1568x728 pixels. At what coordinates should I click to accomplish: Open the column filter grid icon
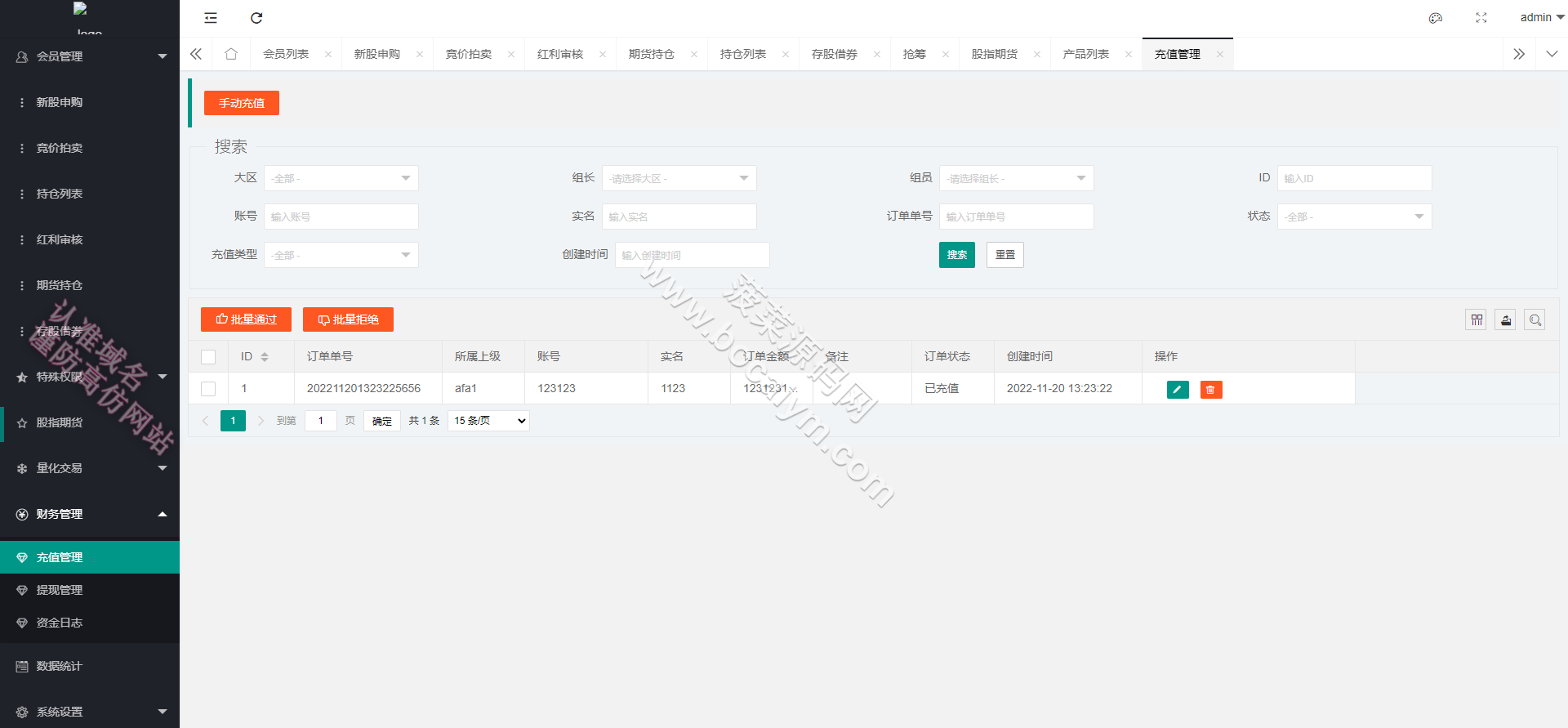tap(1477, 320)
